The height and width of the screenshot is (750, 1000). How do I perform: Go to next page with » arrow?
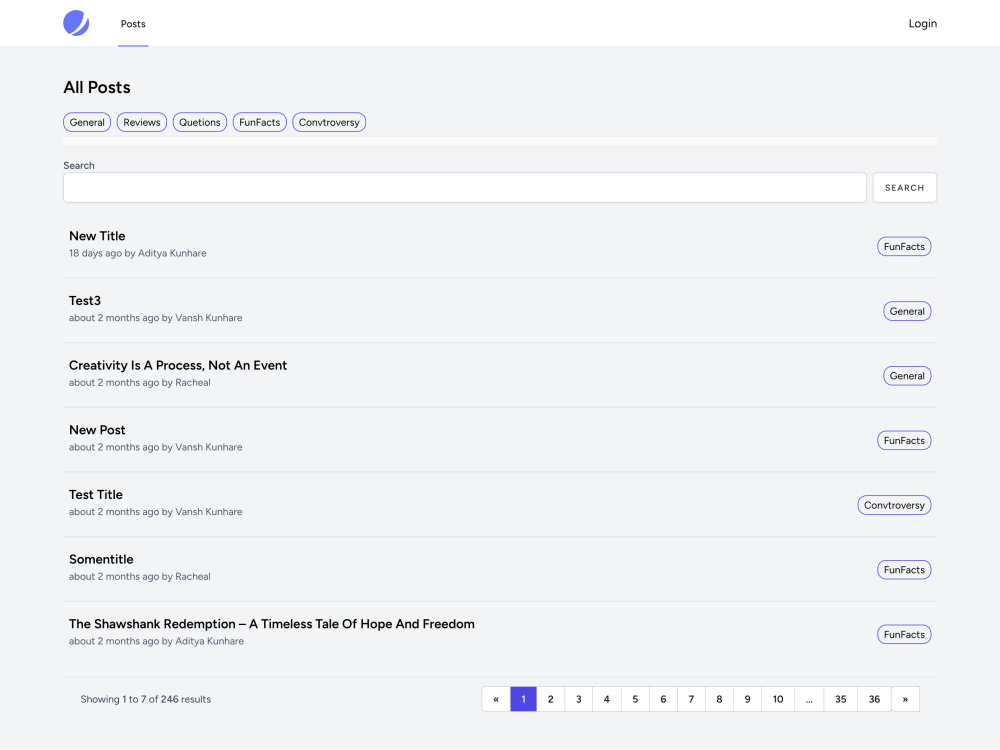[x=905, y=699]
